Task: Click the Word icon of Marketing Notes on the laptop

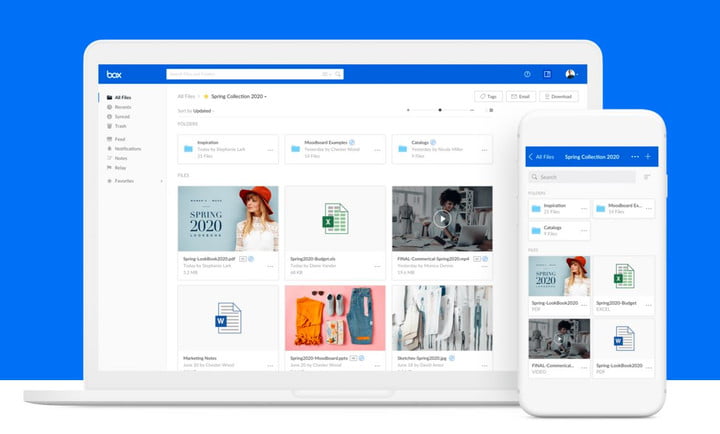Action: tap(228, 318)
